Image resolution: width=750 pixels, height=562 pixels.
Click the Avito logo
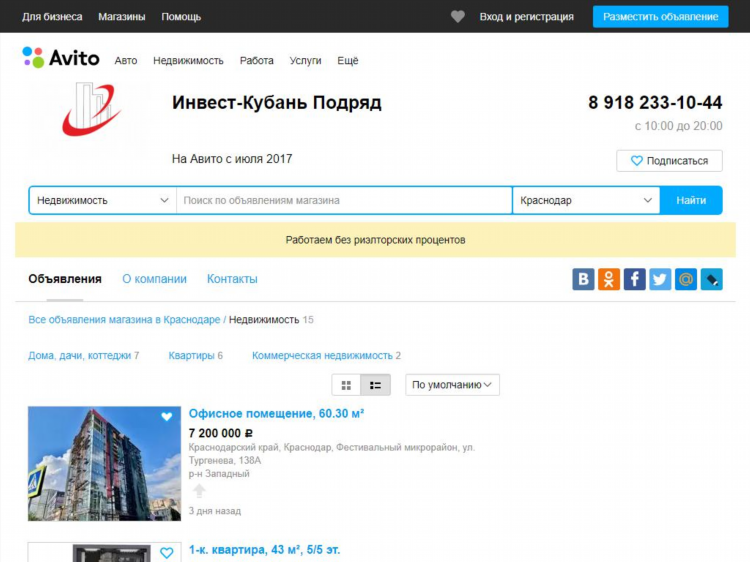pos(61,58)
